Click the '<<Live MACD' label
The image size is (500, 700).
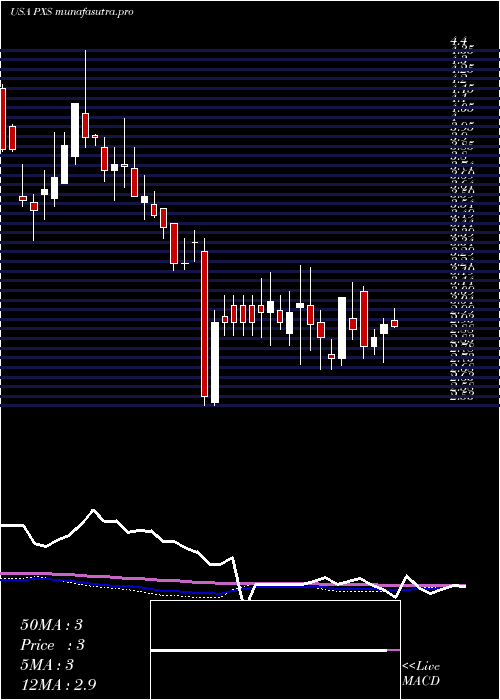click(x=421, y=674)
